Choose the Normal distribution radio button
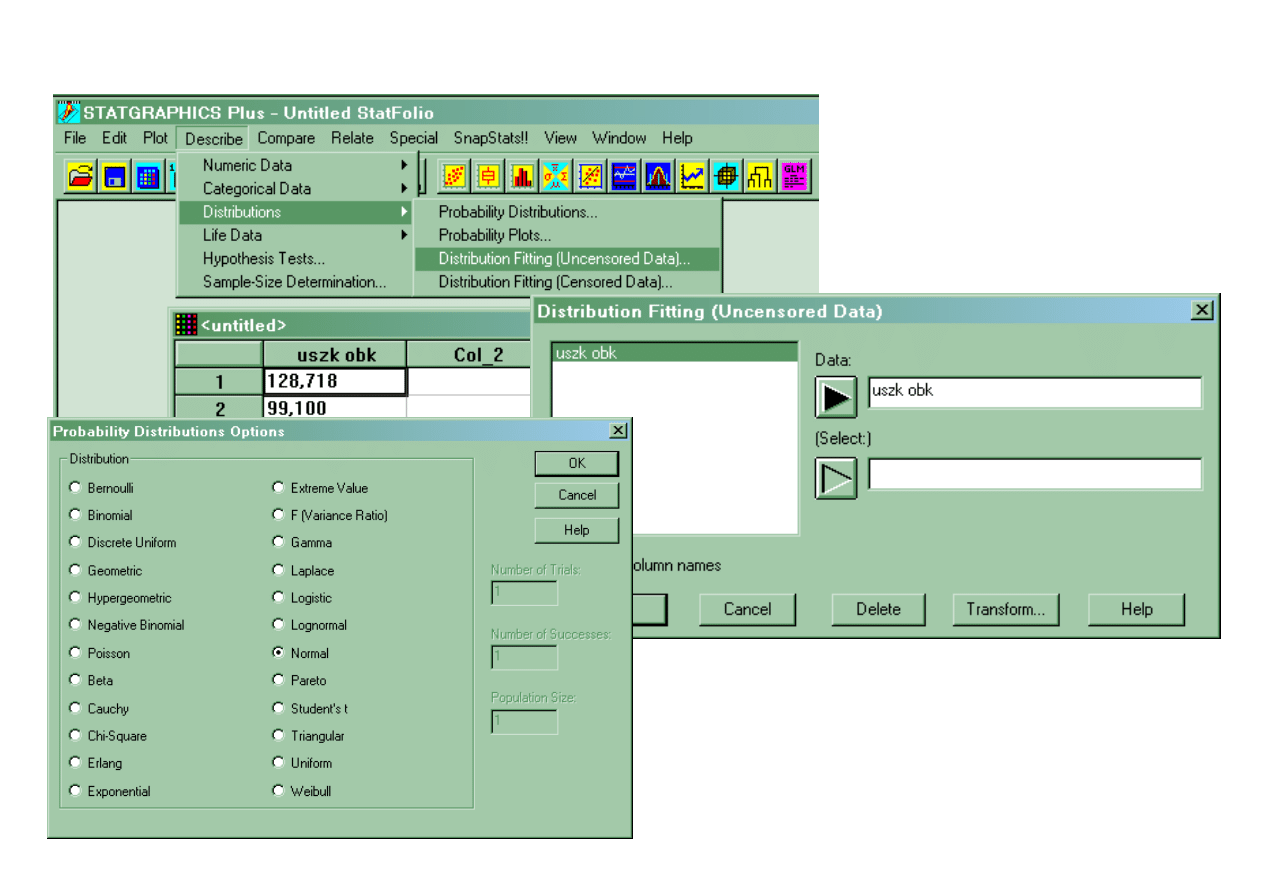This screenshot has height=893, width=1263. click(278, 653)
